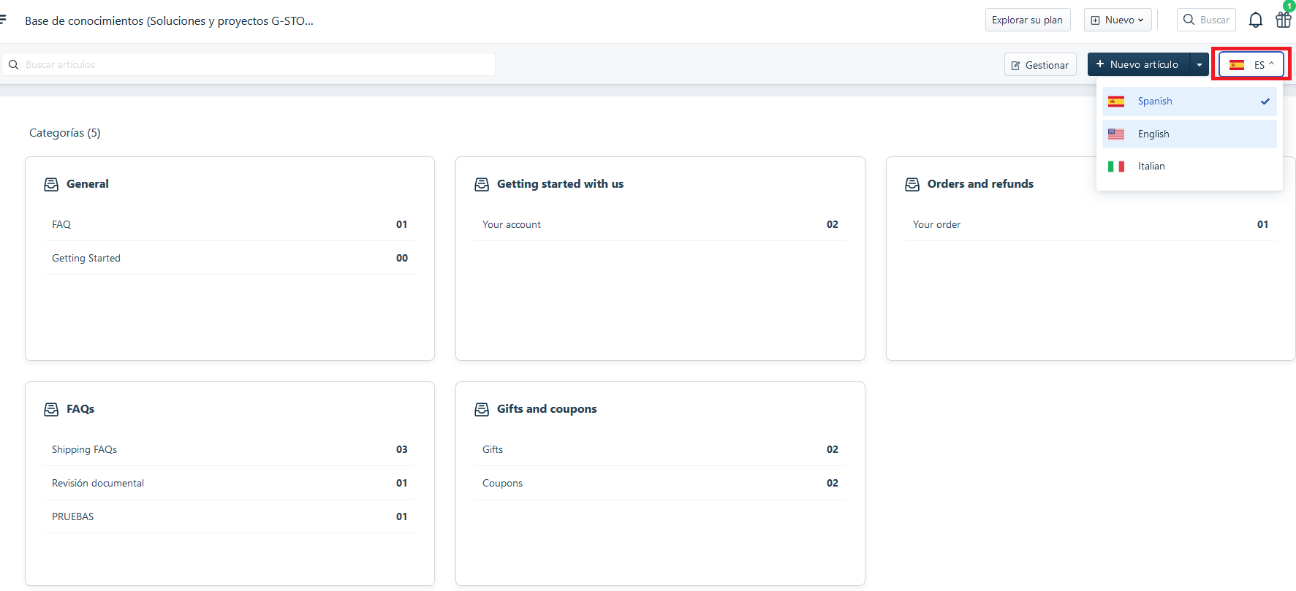The width and height of the screenshot is (1296, 591).
Task: Click the Buscar artículos search field
Action: pos(250,65)
